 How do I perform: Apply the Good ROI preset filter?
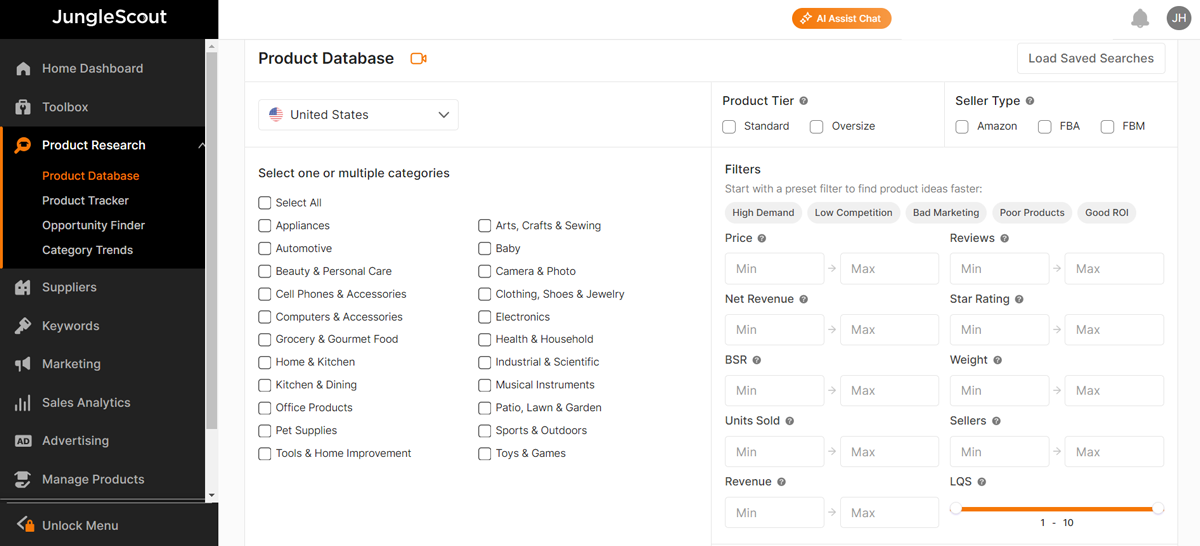pos(1107,213)
